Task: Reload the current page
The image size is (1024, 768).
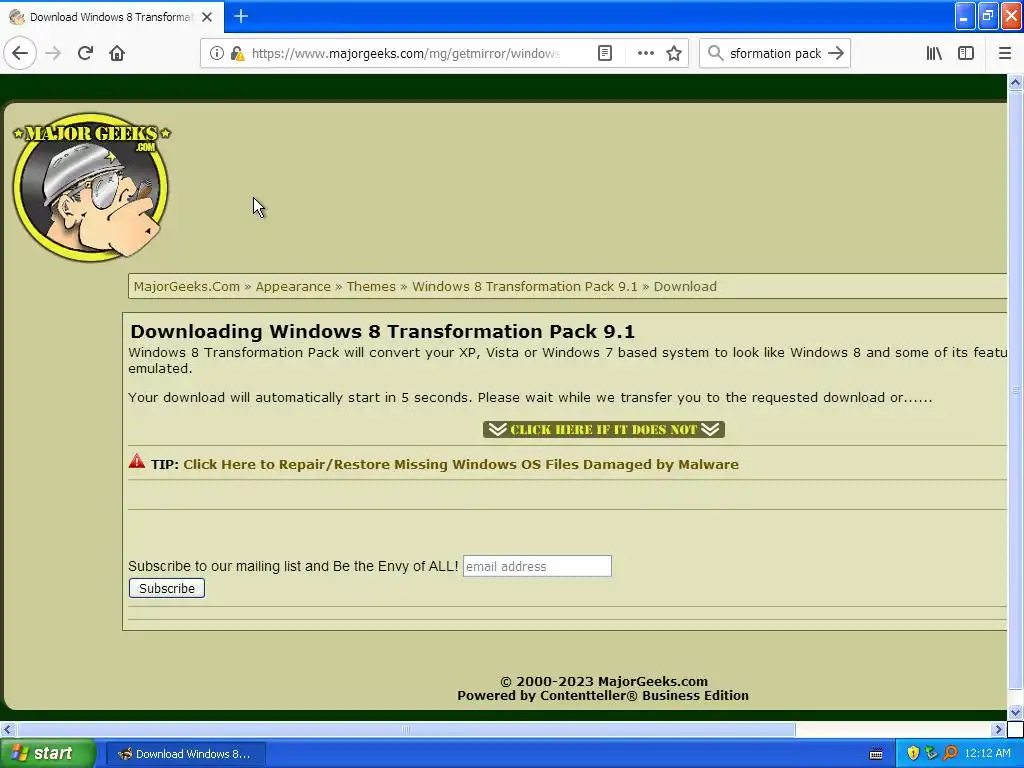Action: (x=85, y=53)
